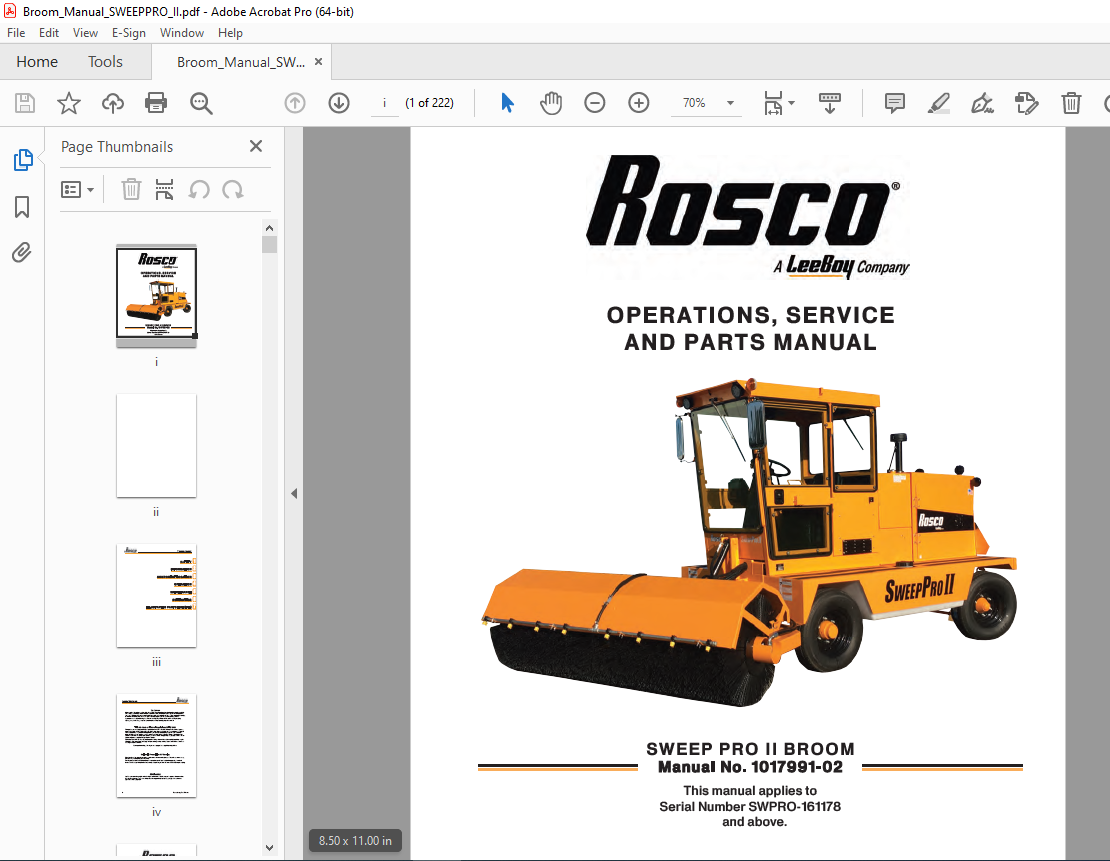Open the File menu
The height and width of the screenshot is (861, 1110).
pyautogui.click(x=16, y=33)
